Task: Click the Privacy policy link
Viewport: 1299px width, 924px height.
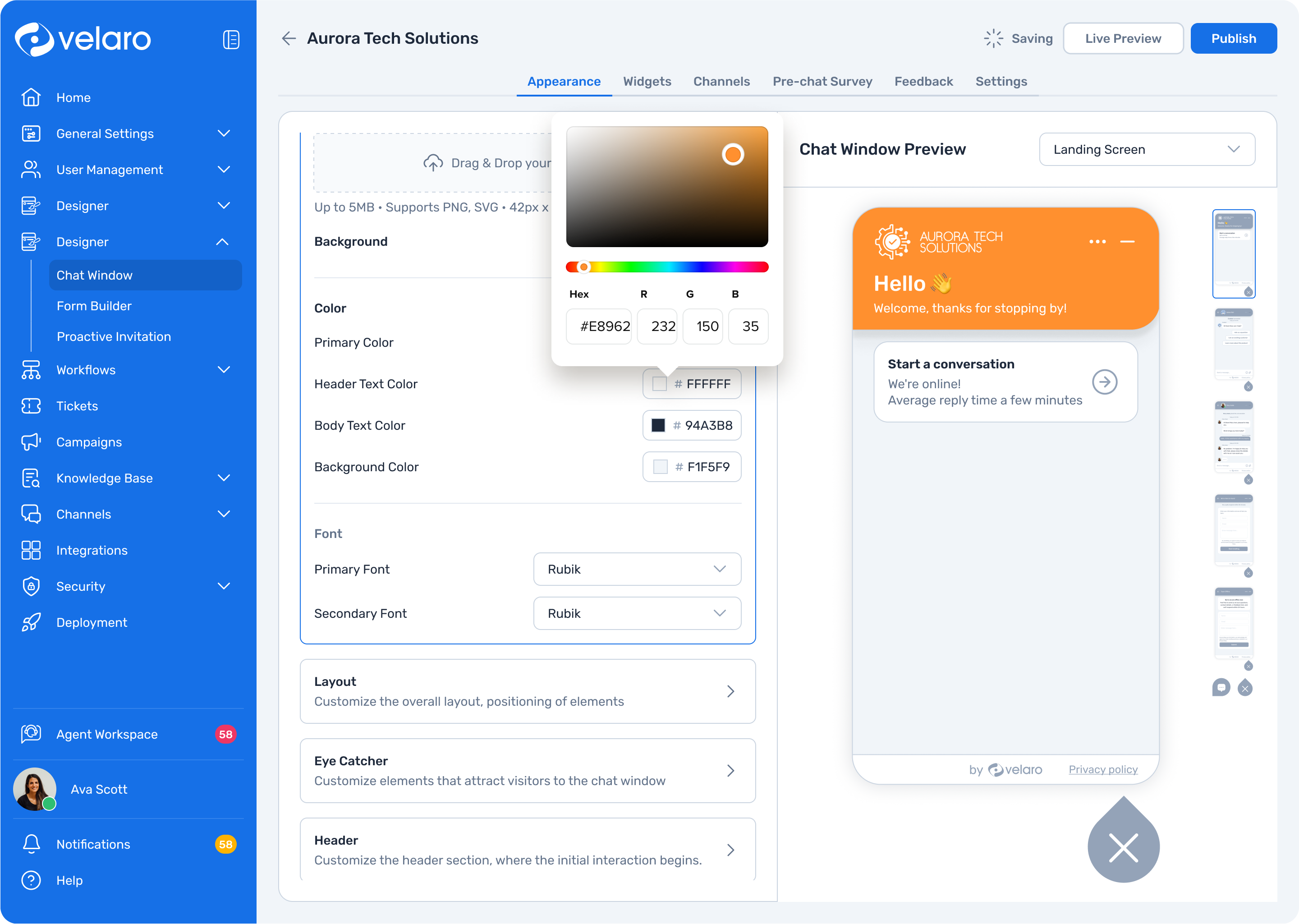Action: [1103, 769]
